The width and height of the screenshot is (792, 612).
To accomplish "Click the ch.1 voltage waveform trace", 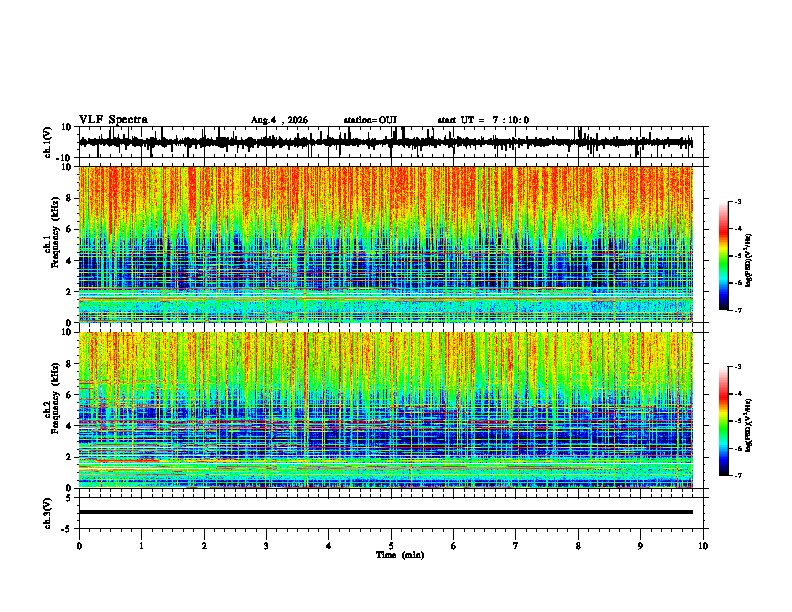I will [x=385, y=142].
